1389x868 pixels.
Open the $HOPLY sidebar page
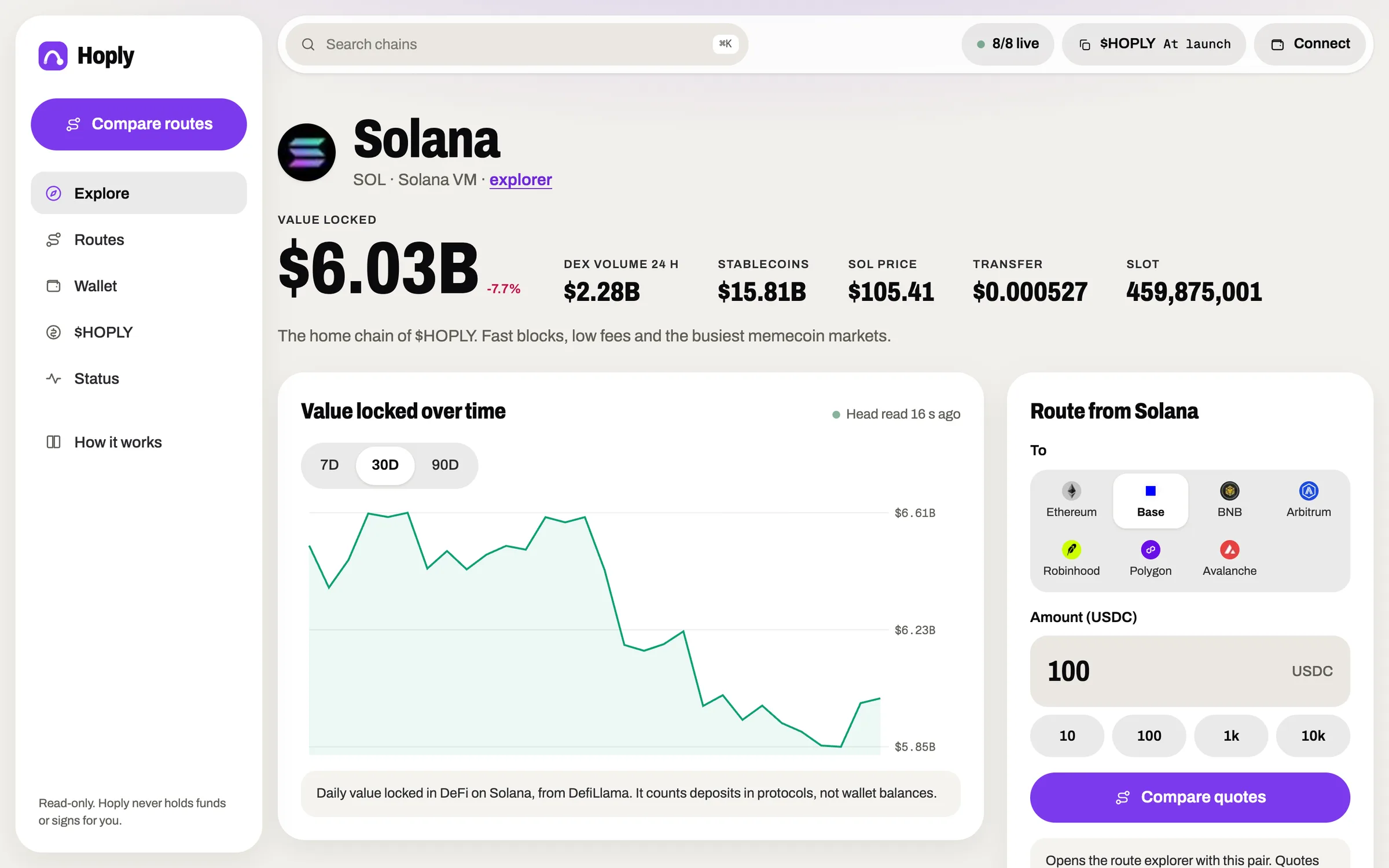pyautogui.click(x=139, y=332)
